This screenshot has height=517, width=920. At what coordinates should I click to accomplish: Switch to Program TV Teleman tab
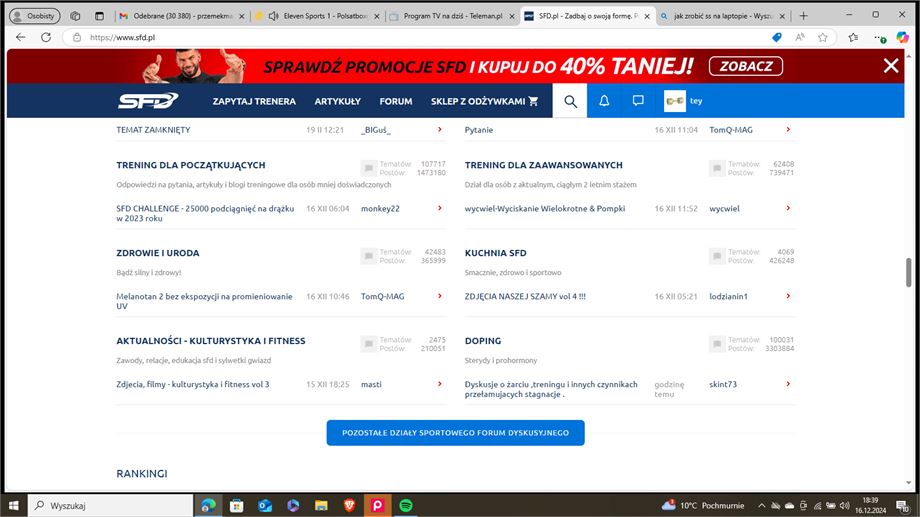452,16
